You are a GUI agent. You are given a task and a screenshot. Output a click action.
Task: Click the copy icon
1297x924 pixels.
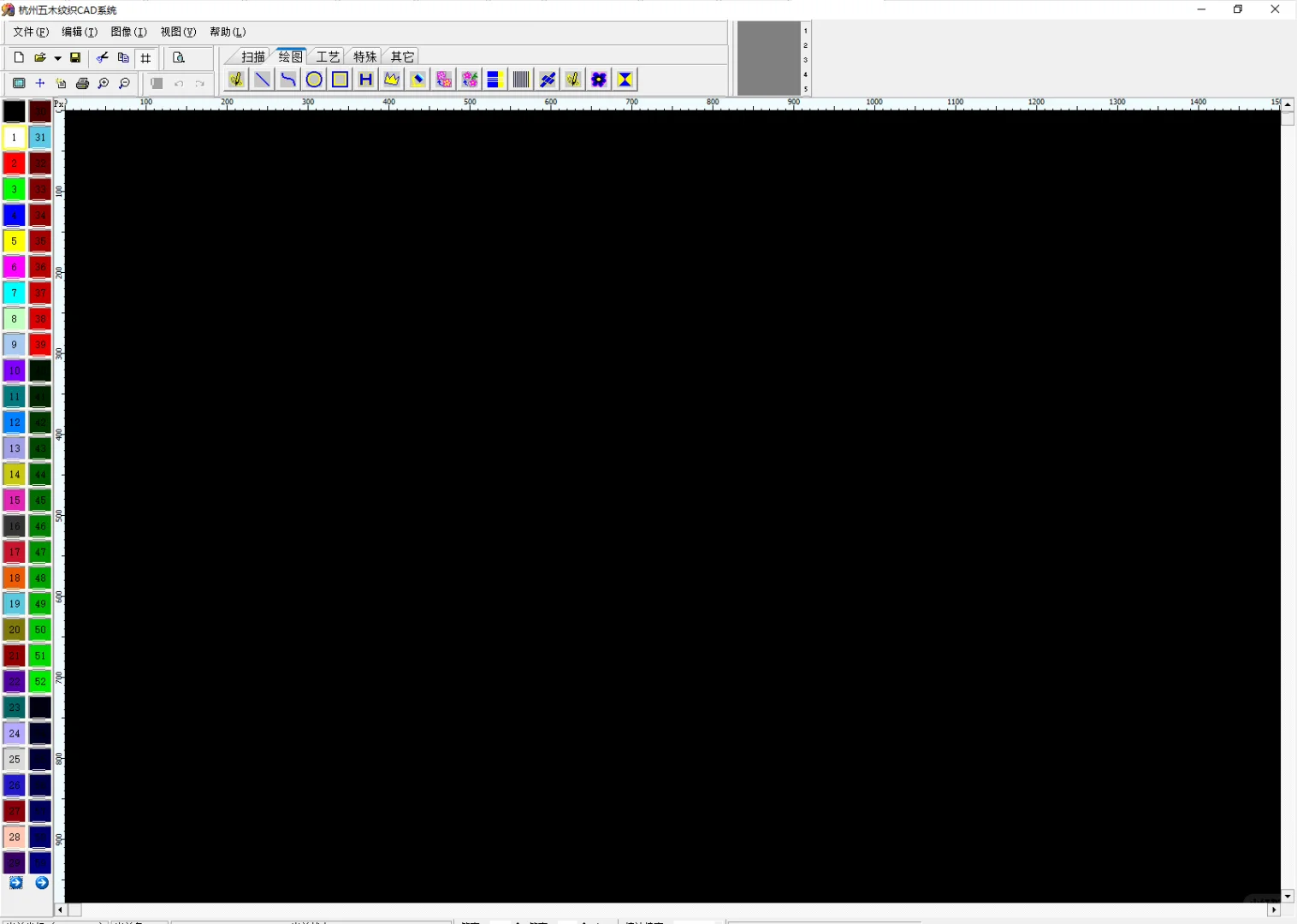124,57
